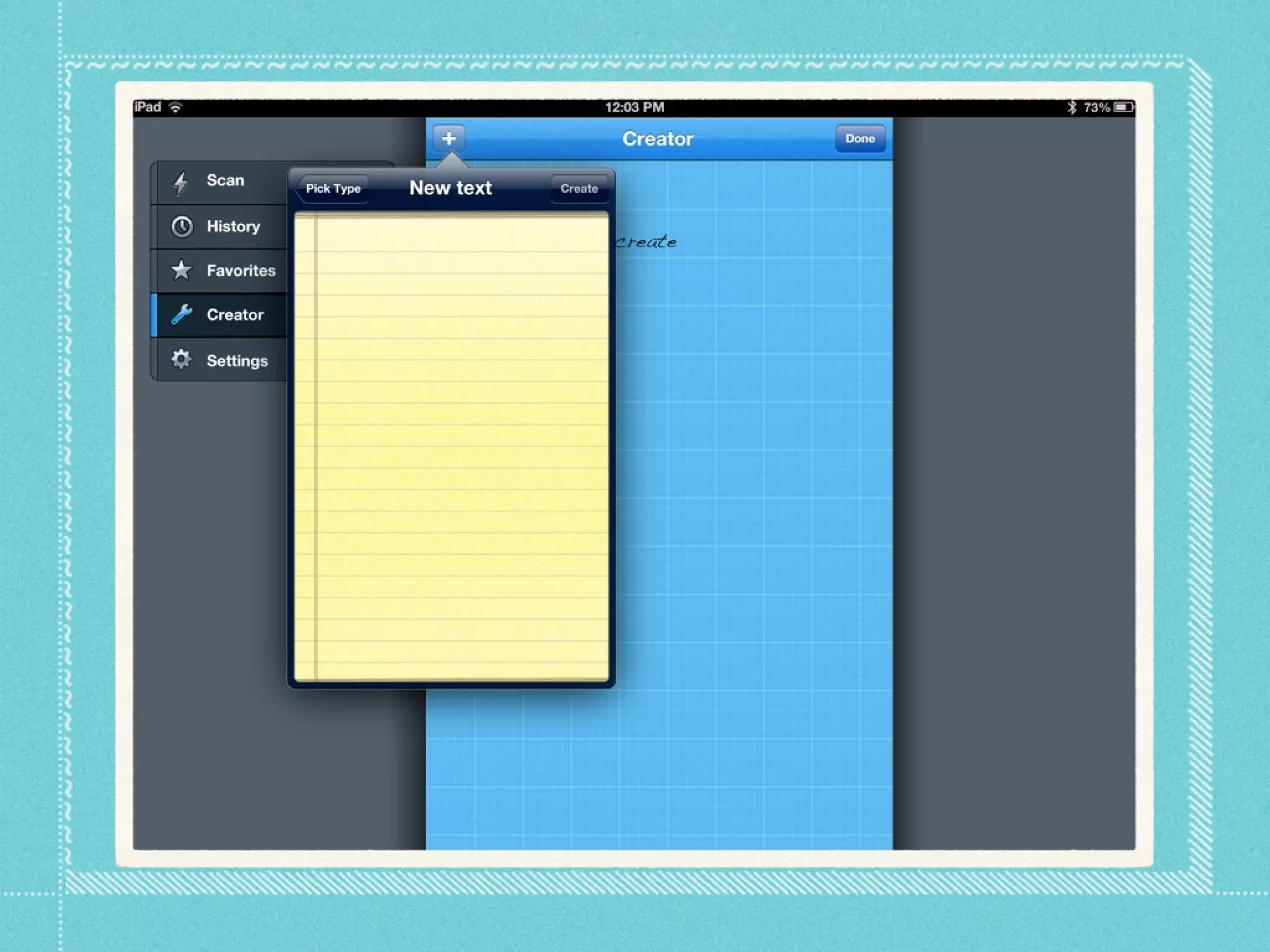Select Settings in the sidebar
The width and height of the screenshot is (1270, 952).
pyautogui.click(x=237, y=361)
